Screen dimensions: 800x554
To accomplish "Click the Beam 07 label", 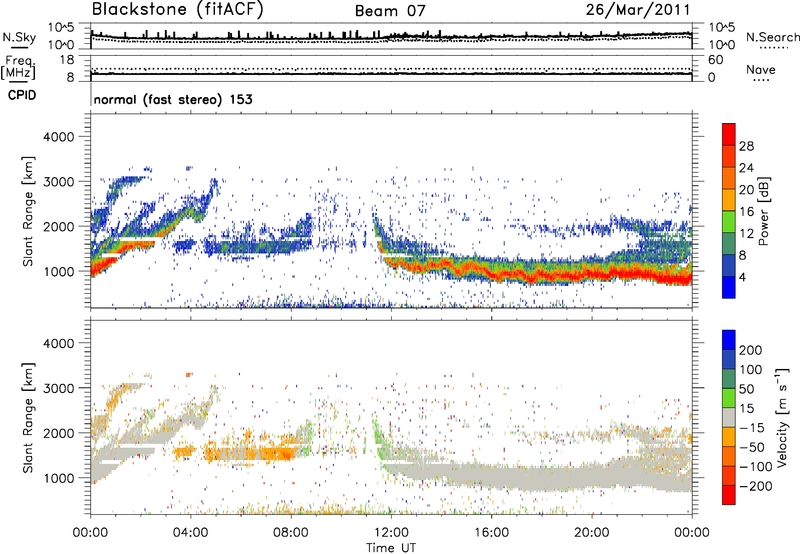I will [390, 11].
